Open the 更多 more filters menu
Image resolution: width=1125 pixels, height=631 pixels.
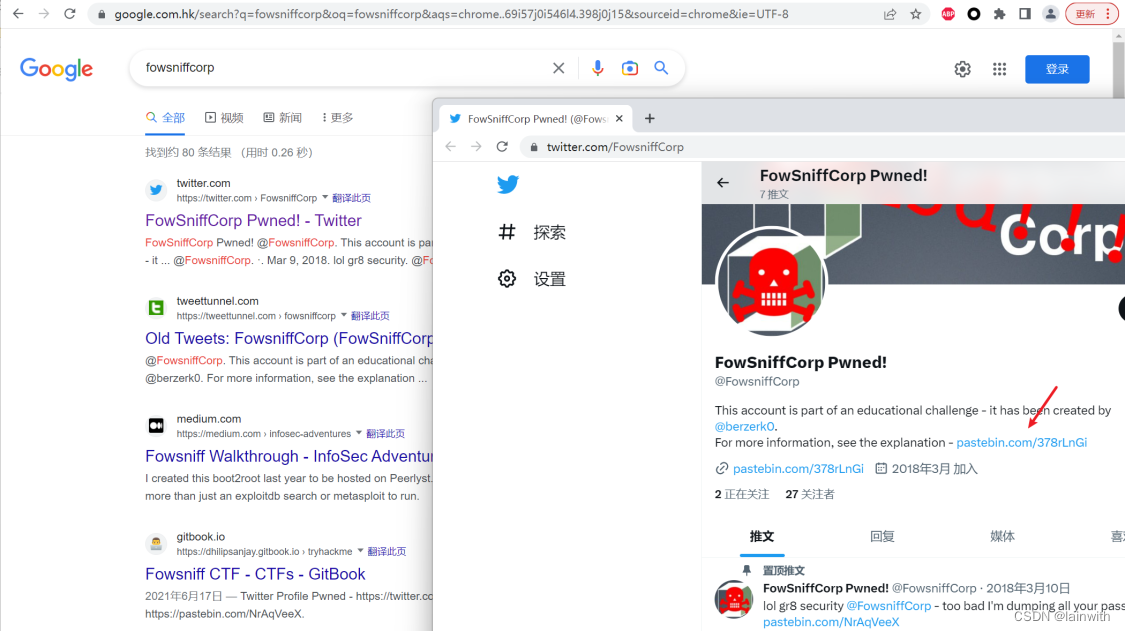337,118
